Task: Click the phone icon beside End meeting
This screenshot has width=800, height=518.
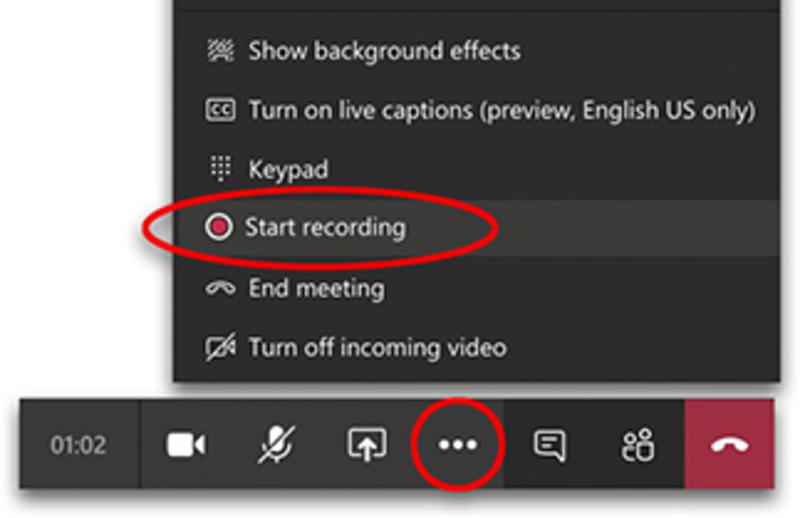Action: (219, 289)
